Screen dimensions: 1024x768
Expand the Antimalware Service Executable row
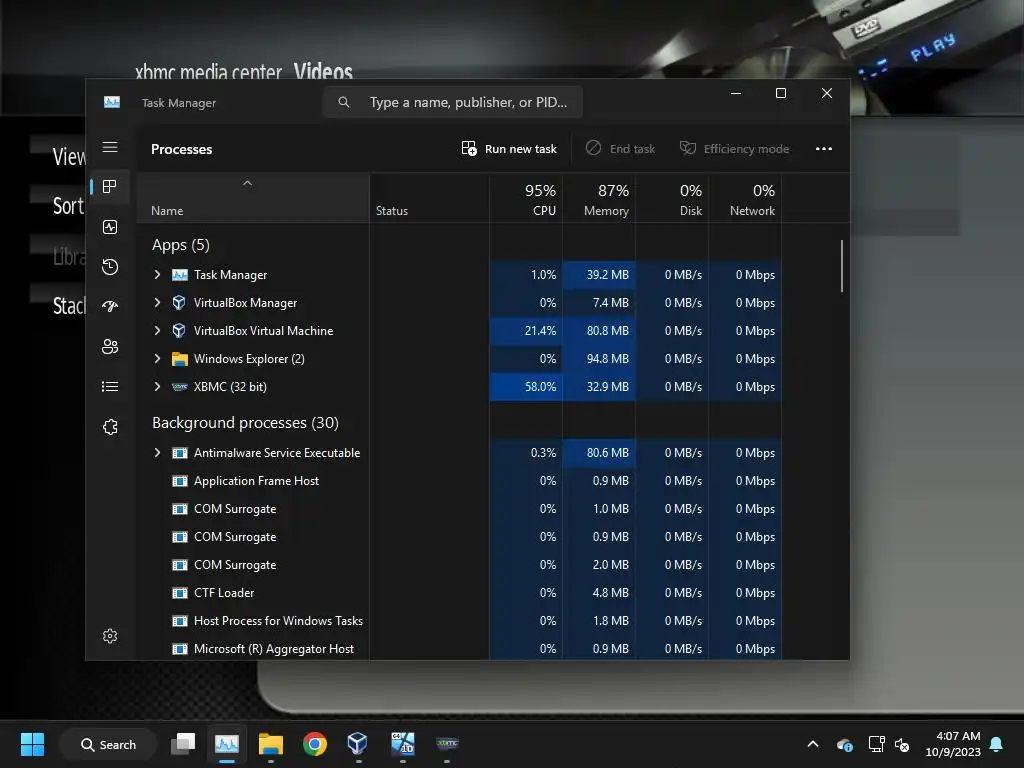click(157, 453)
